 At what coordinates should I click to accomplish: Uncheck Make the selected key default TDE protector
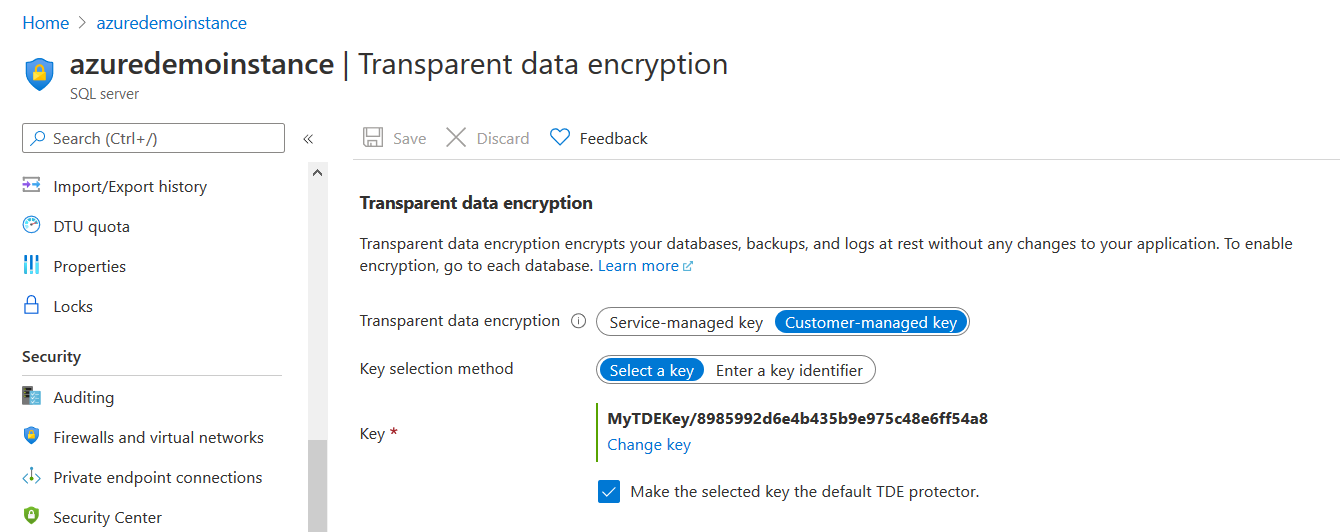pyautogui.click(x=609, y=492)
